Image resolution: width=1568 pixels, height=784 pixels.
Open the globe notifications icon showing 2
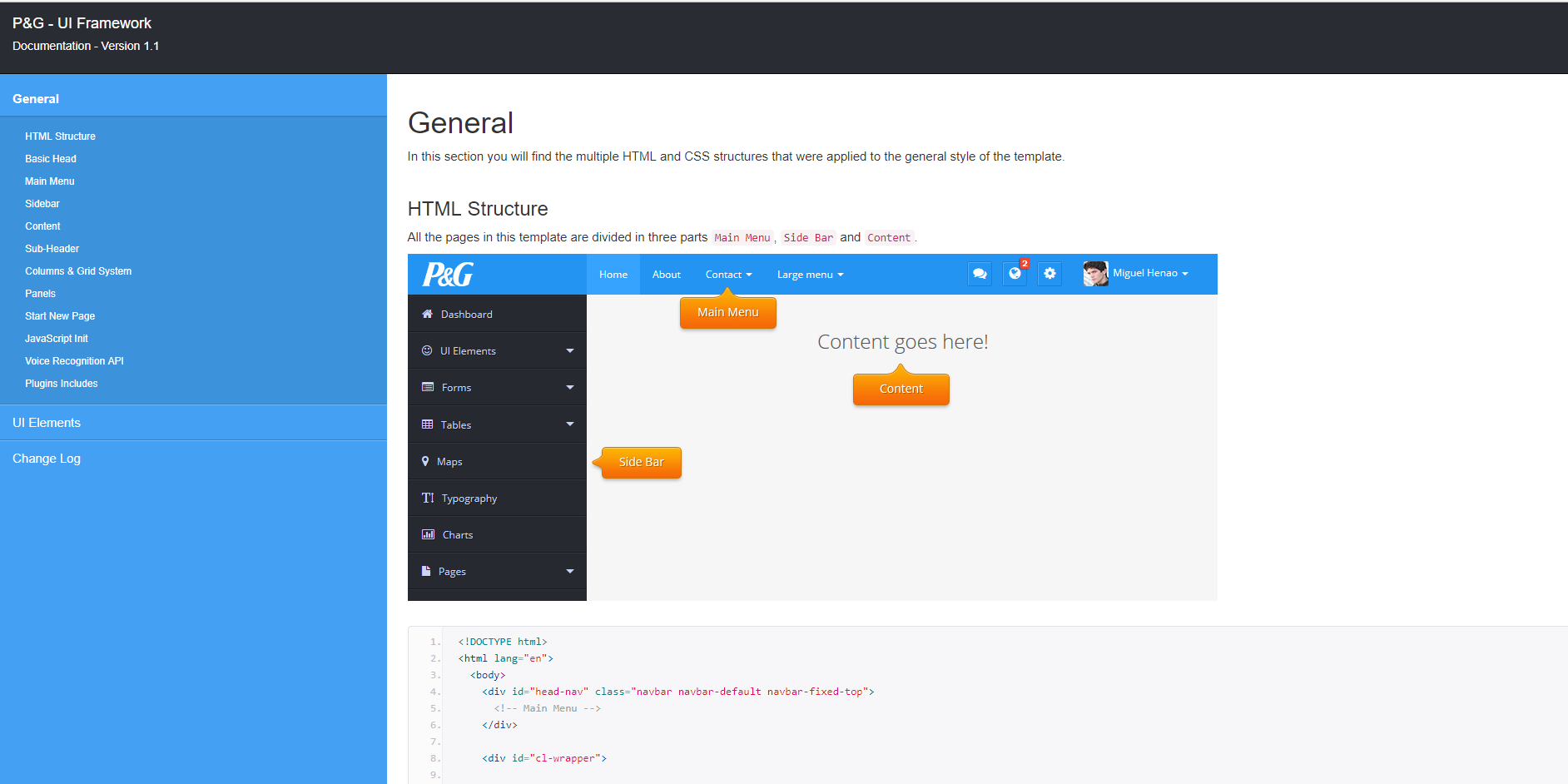(1015, 274)
